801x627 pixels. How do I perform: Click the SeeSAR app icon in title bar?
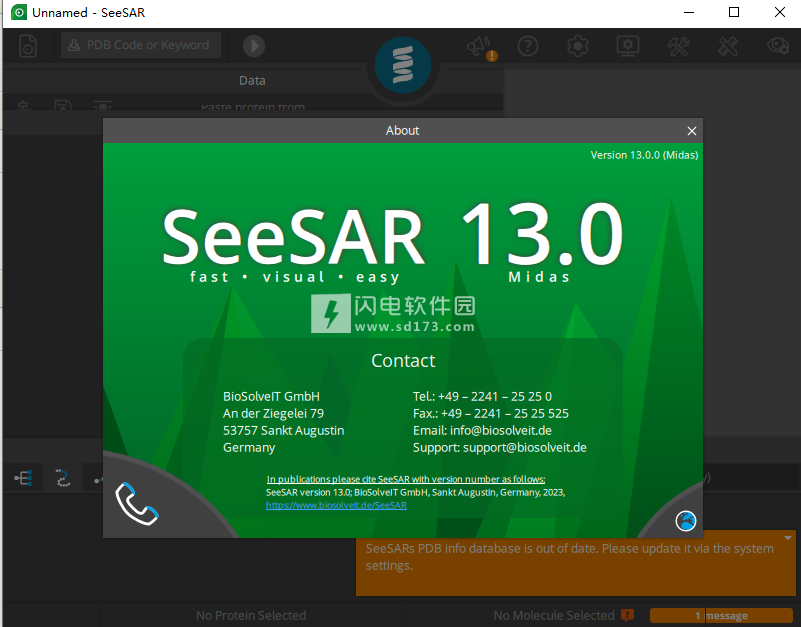(19, 12)
